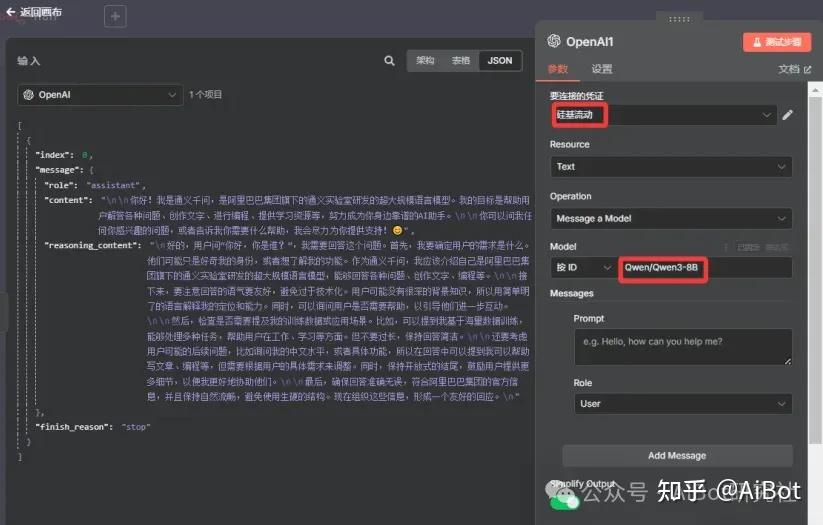Click the "reasoning_content" key in JSON
Image resolution: width=823 pixels, height=525 pixels.
pos(93,245)
